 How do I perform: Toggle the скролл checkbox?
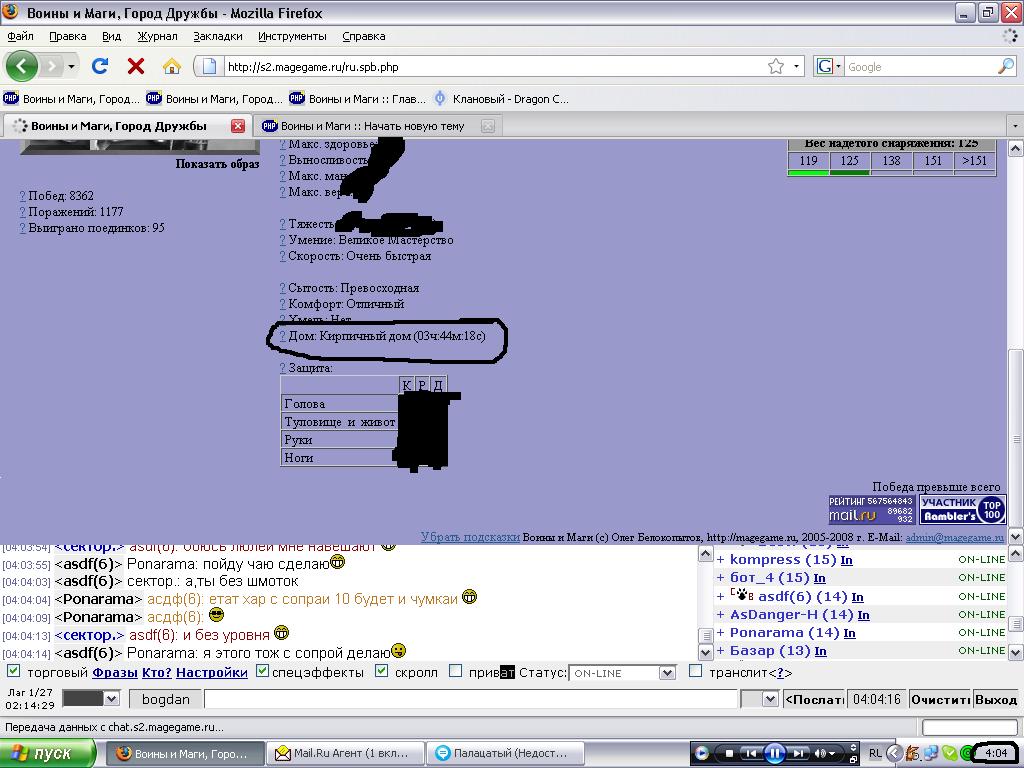(382, 671)
